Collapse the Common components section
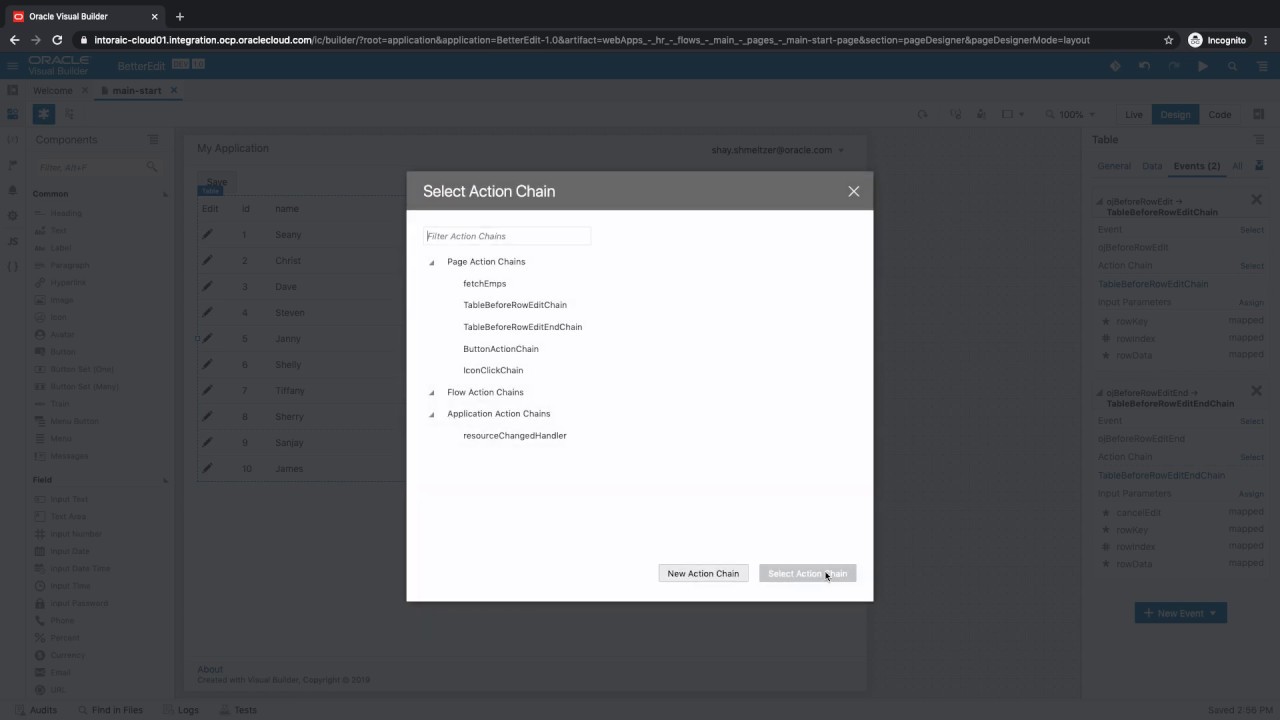The image size is (1280, 720). tap(165, 194)
